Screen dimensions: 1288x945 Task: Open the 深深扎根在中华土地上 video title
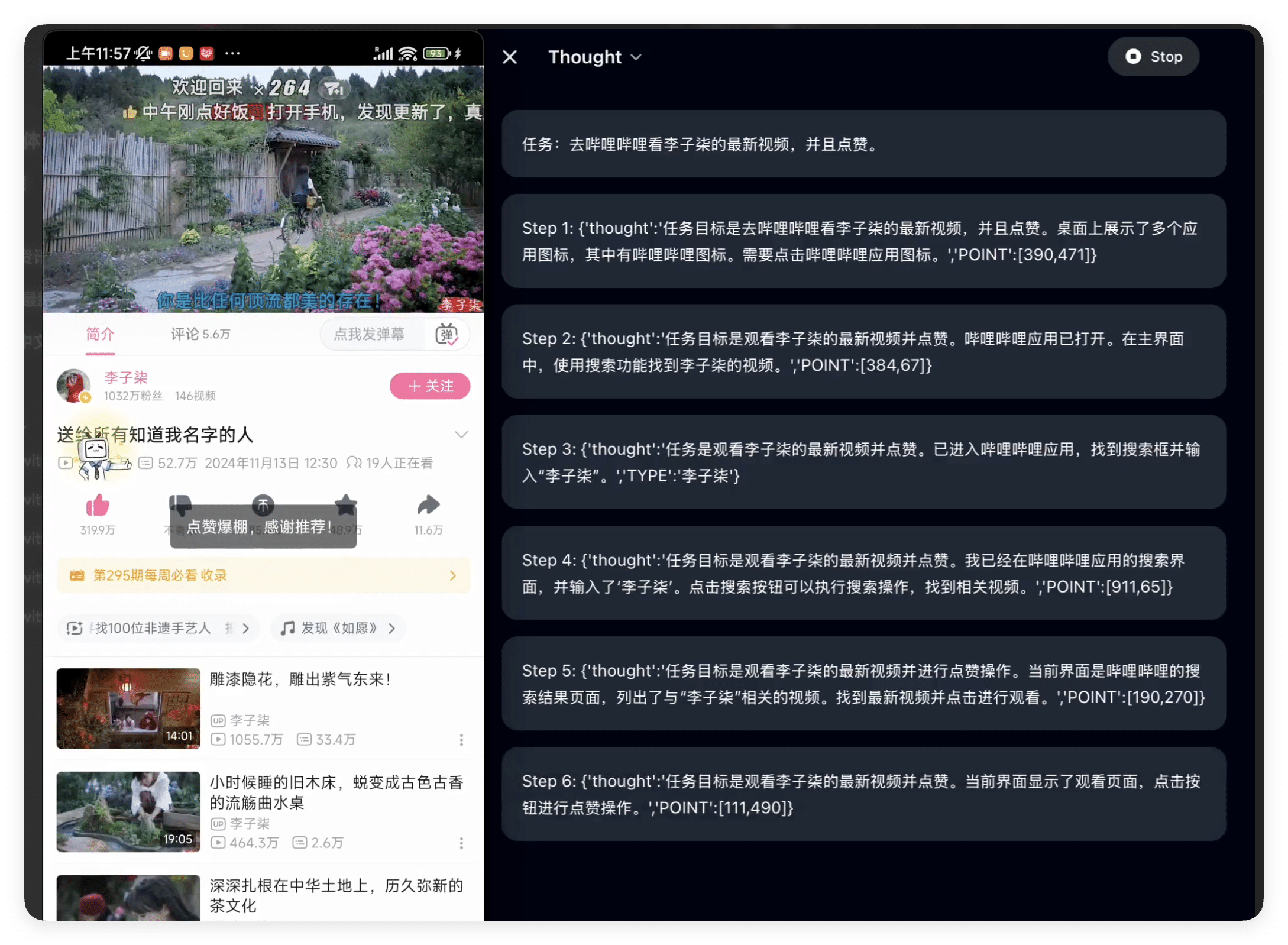[x=336, y=895]
